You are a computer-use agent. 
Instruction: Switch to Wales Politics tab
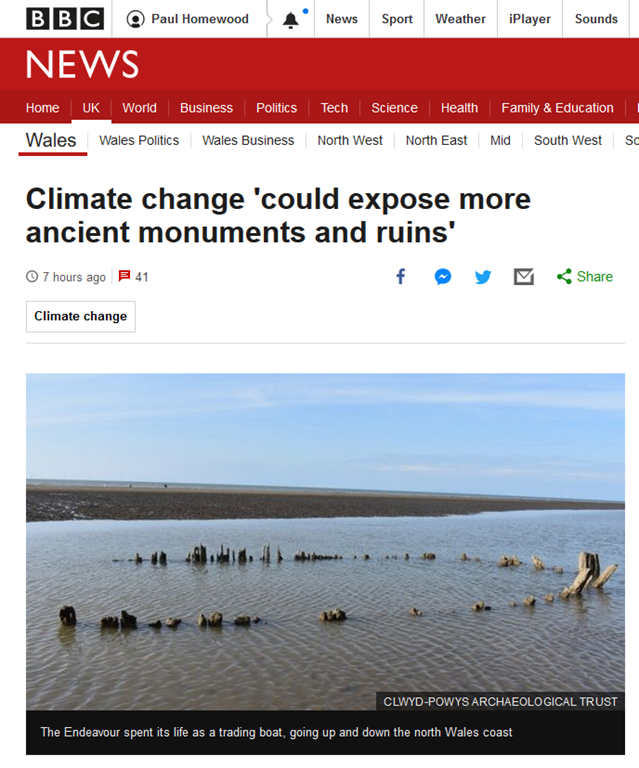[139, 141]
